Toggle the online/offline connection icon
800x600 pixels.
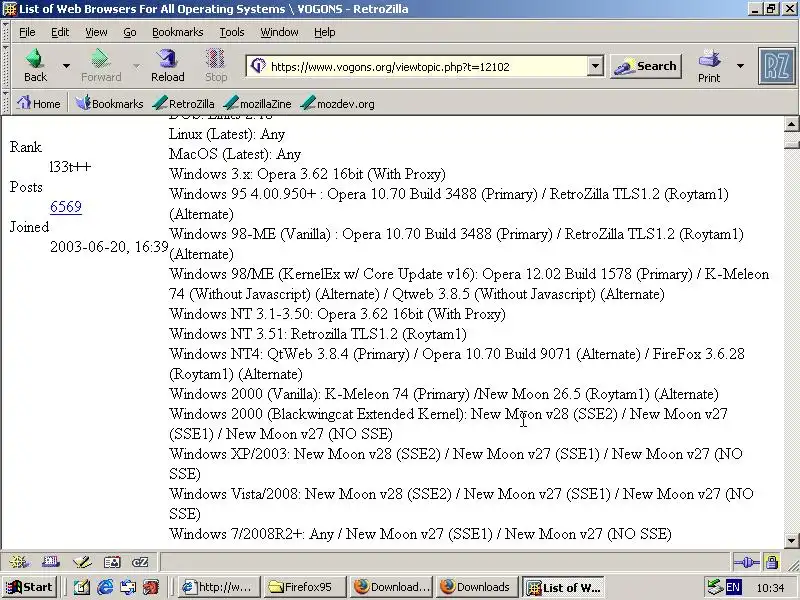point(746,562)
